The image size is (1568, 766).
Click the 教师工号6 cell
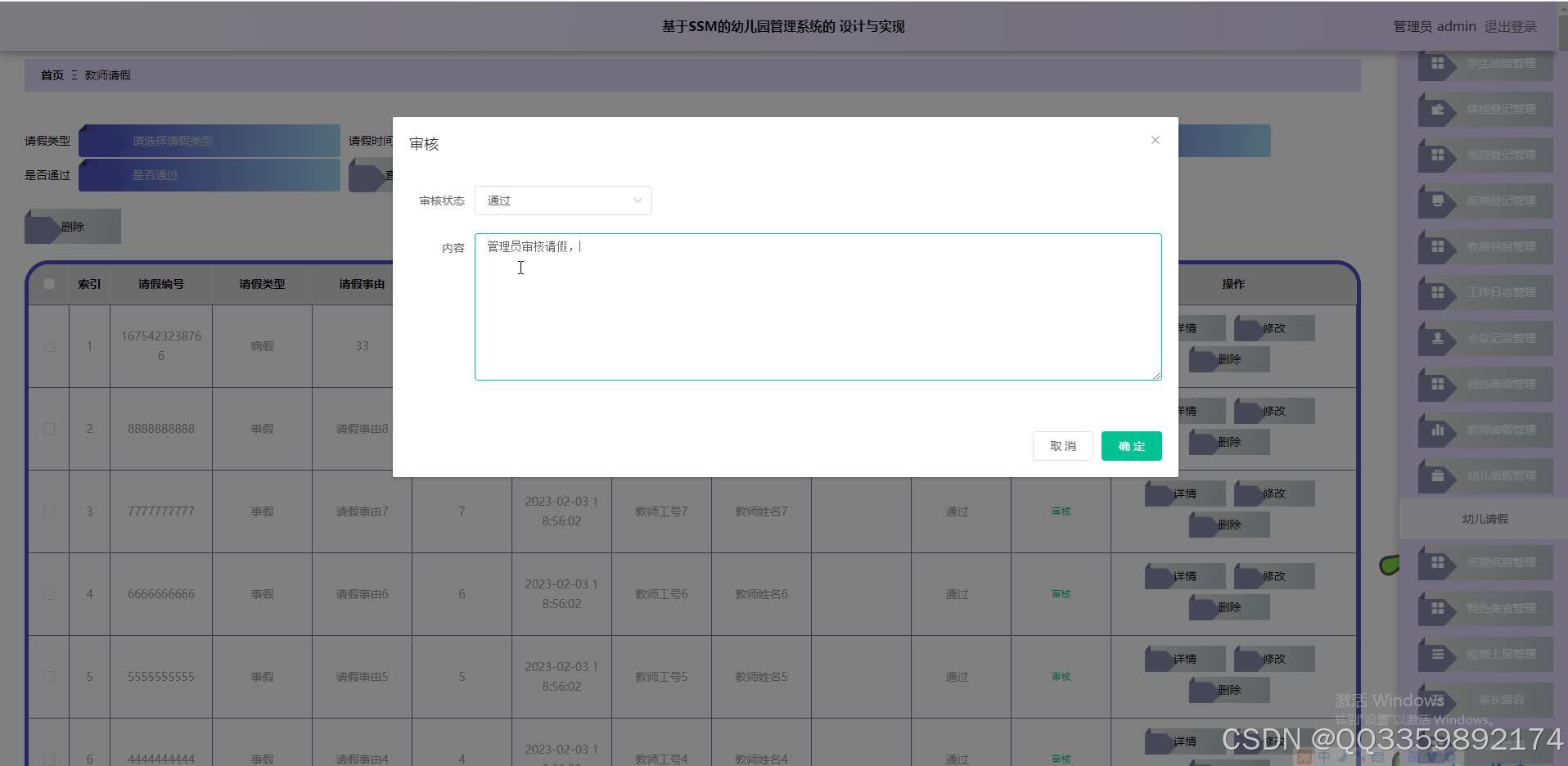[x=661, y=594]
